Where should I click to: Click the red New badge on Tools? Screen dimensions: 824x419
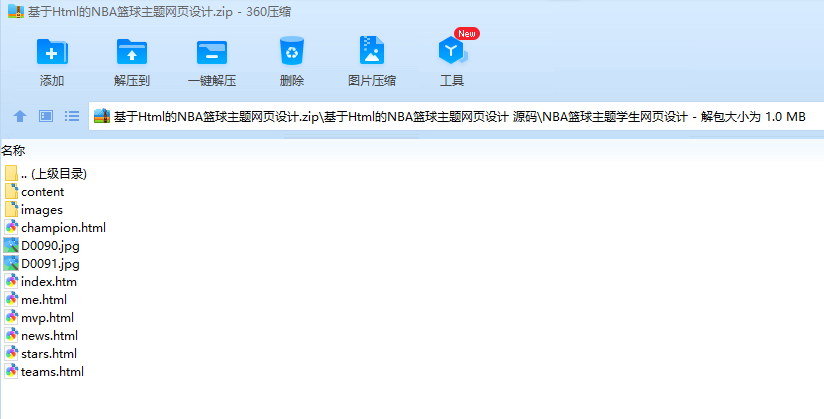coord(467,34)
